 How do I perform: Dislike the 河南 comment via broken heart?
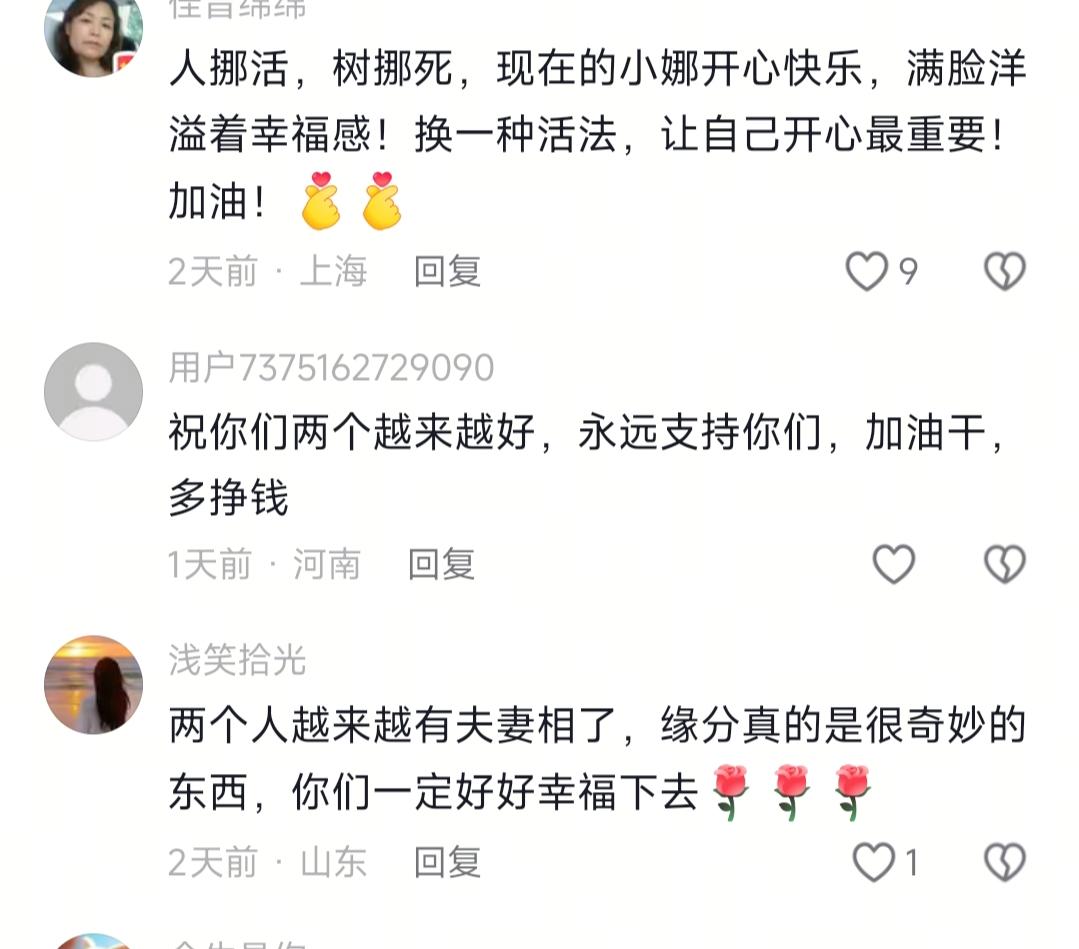pos(1005,564)
